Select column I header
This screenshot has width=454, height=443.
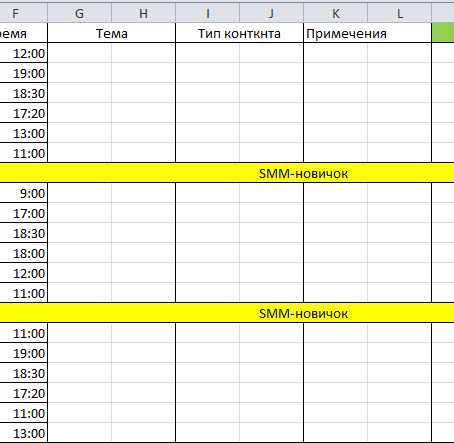(207, 13)
